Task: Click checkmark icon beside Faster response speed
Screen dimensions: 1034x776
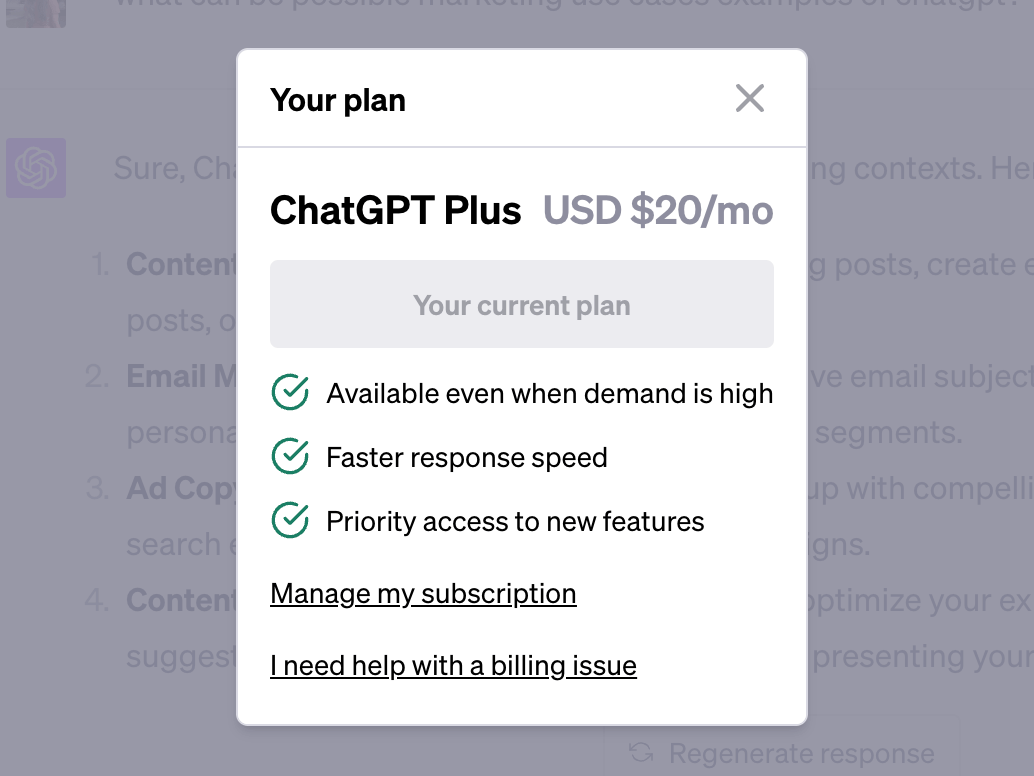Action: 290,457
